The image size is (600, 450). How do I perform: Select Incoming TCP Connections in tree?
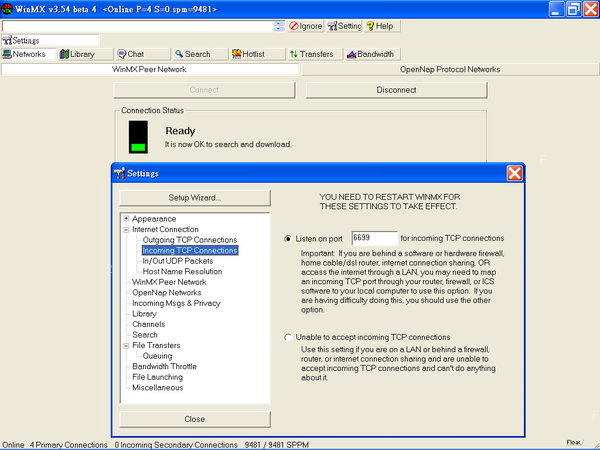pos(190,250)
